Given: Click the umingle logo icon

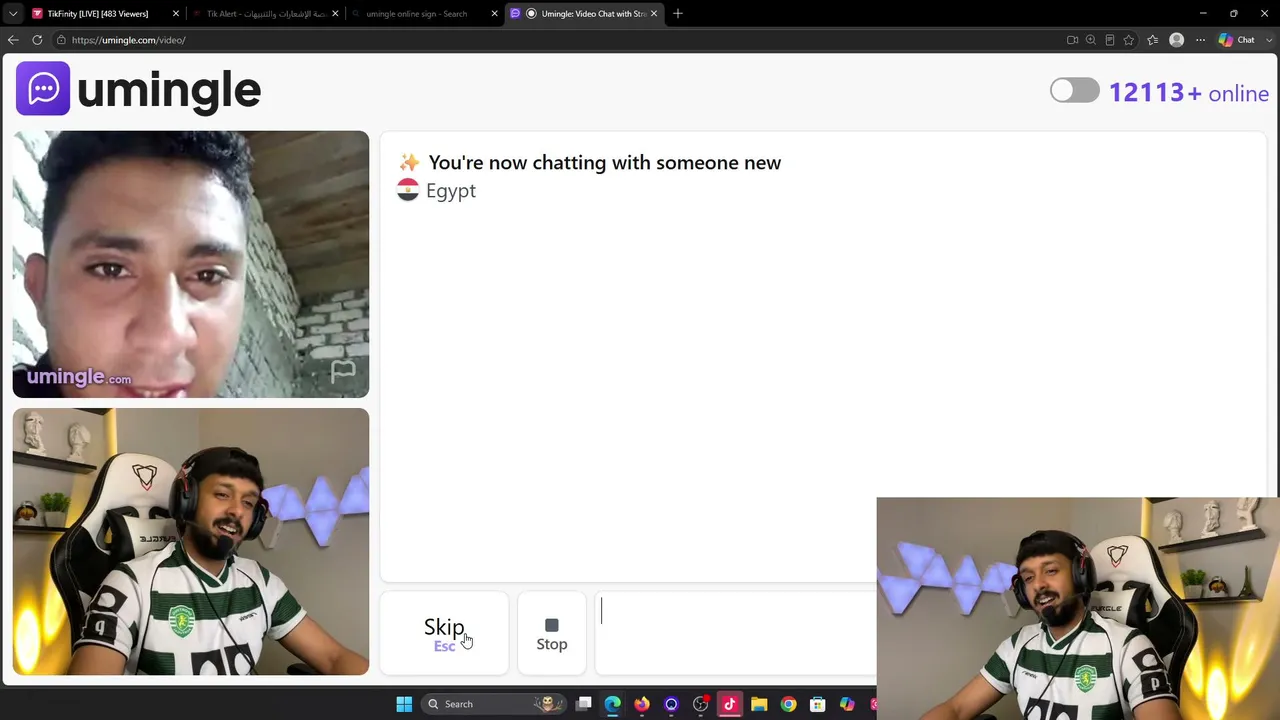Looking at the screenshot, I should [43, 89].
